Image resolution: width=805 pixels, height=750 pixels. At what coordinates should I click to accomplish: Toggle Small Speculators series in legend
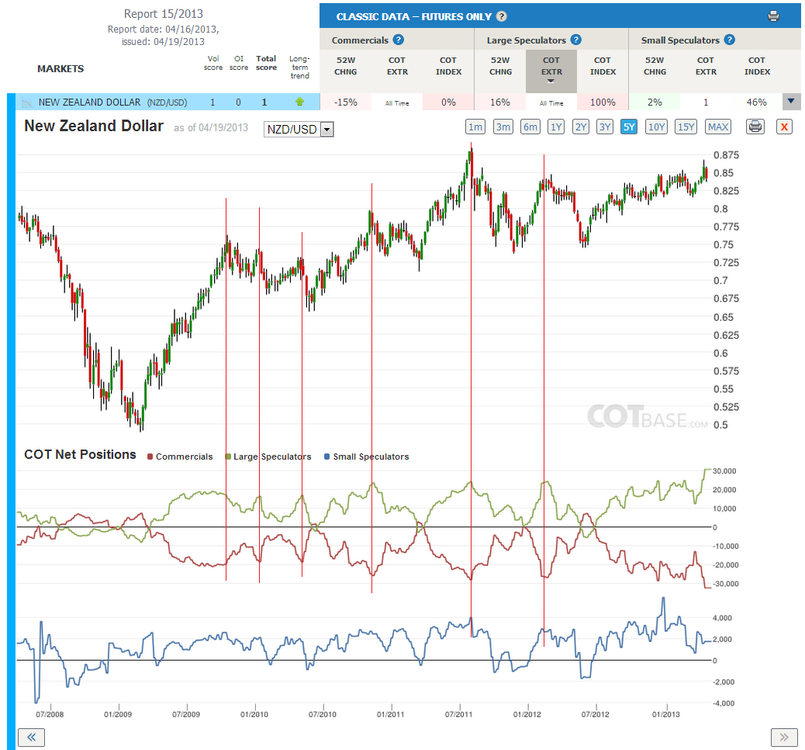367,456
